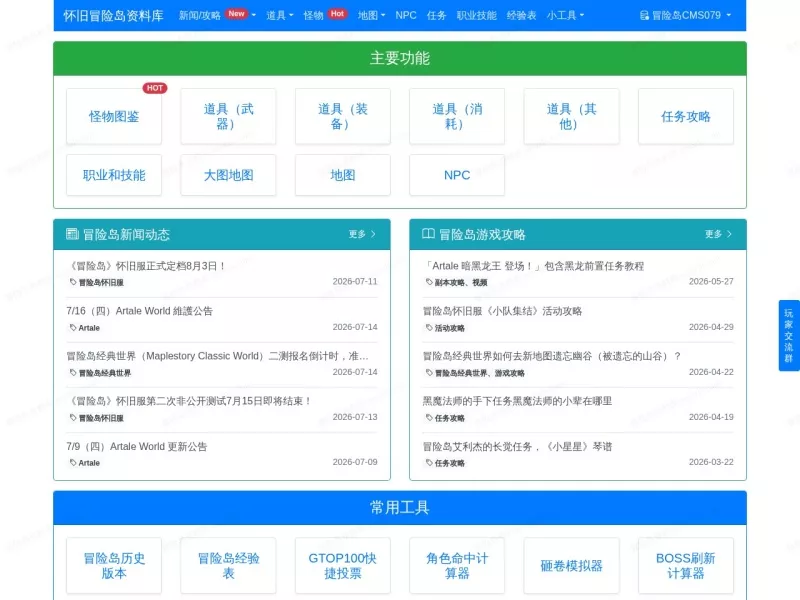The image size is (800, 600).
Task: Open the 道具（装备）card
Action: 342,116
